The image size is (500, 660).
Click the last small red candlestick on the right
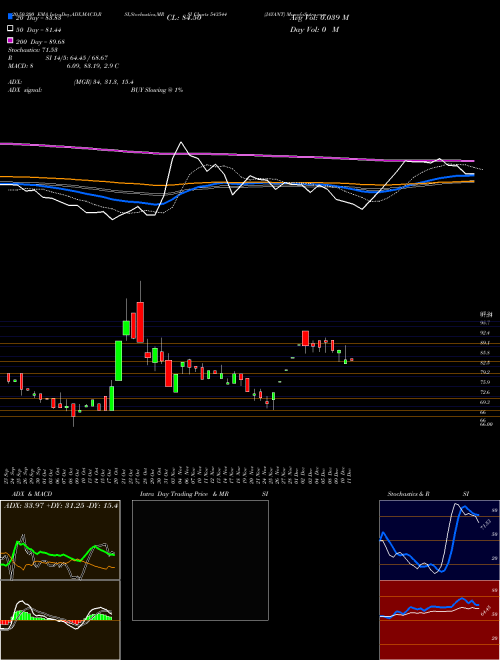point(351,359)
